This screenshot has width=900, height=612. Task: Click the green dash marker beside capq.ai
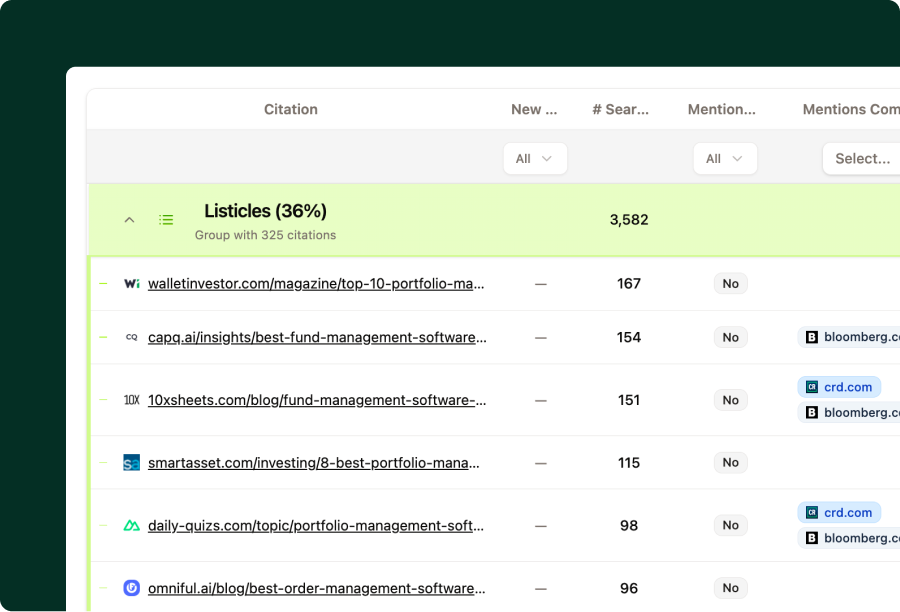(103, 337)
